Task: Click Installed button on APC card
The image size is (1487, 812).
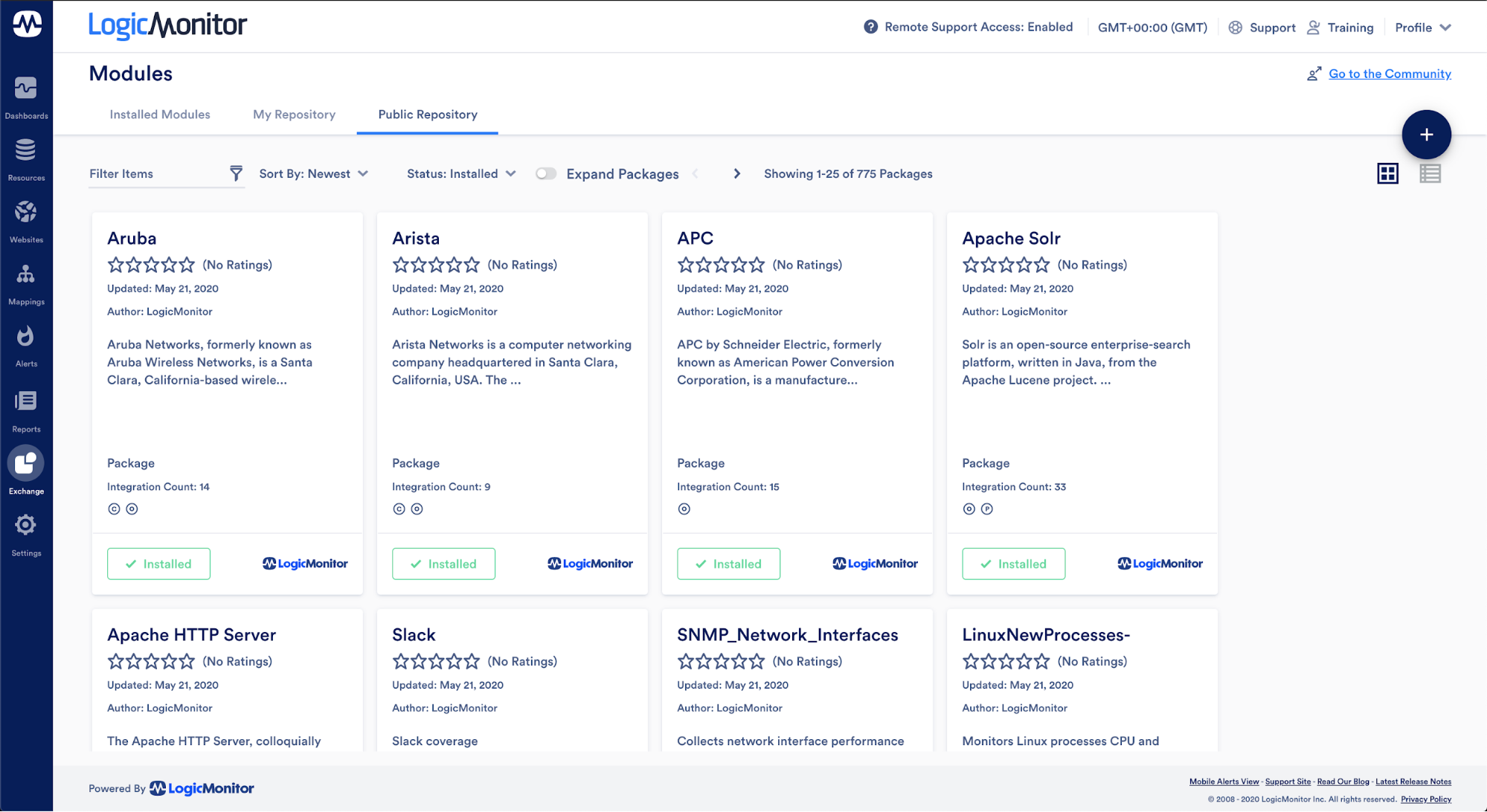Action: 728,564
